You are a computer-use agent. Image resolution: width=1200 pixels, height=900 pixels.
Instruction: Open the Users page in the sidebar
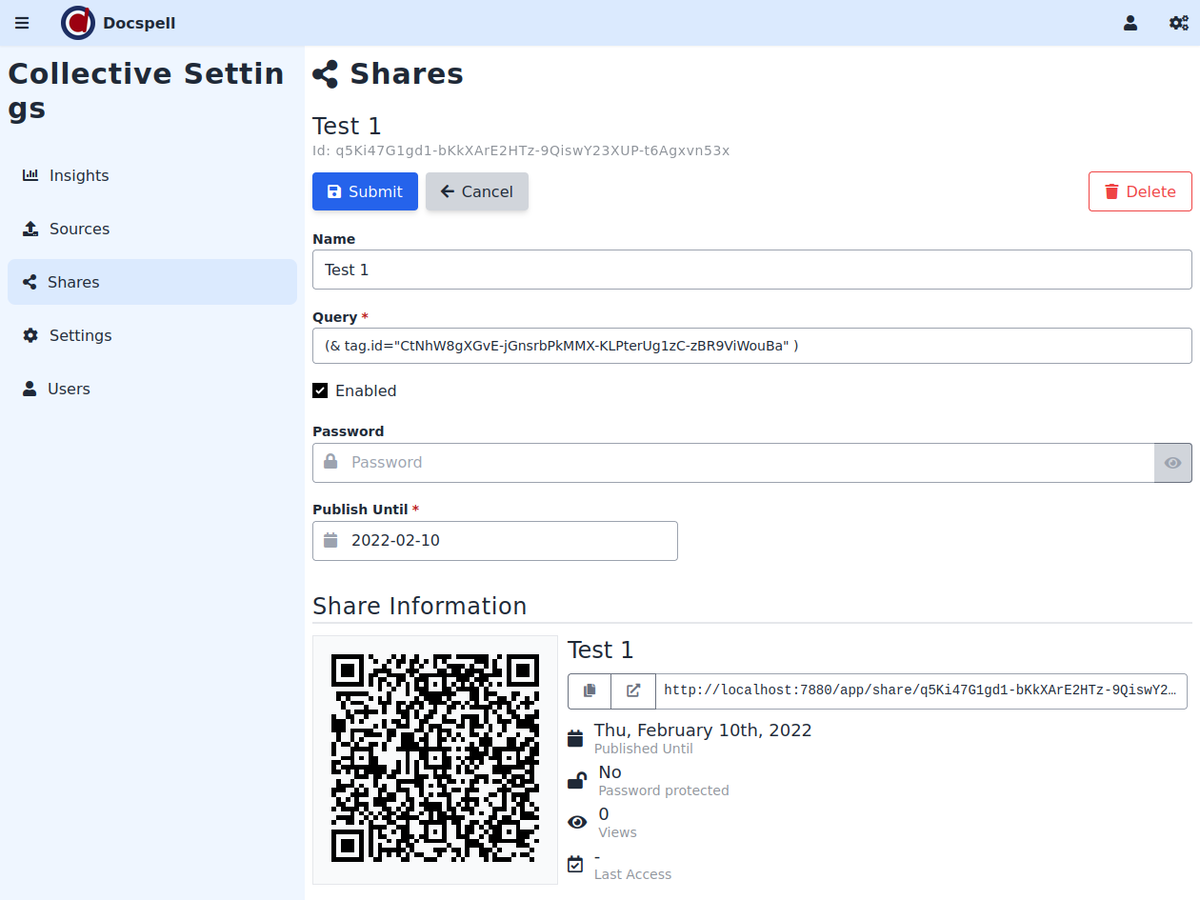coord(68,389)
